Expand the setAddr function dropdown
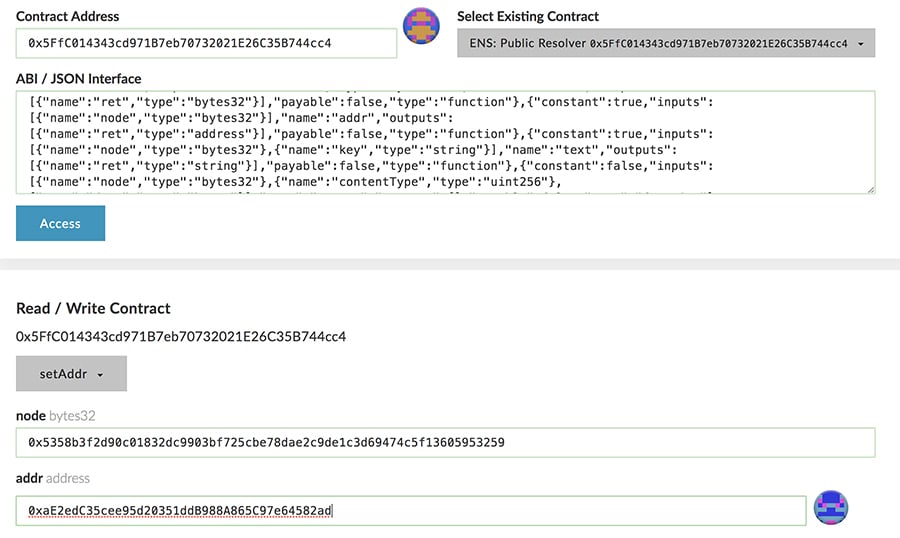Image resolution: width=900 pixels, height=538 pixels. [70, 374]
